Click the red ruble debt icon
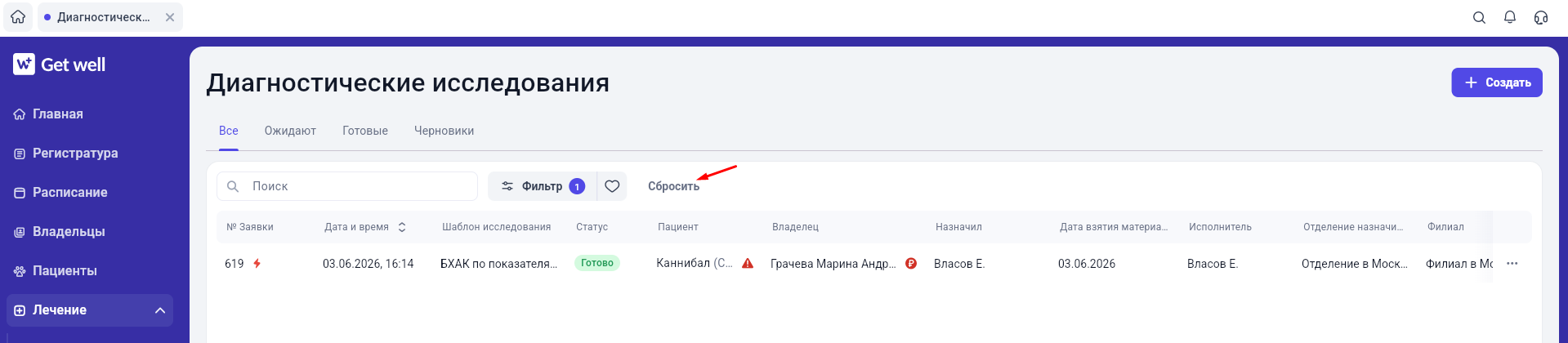 point(911,264)
